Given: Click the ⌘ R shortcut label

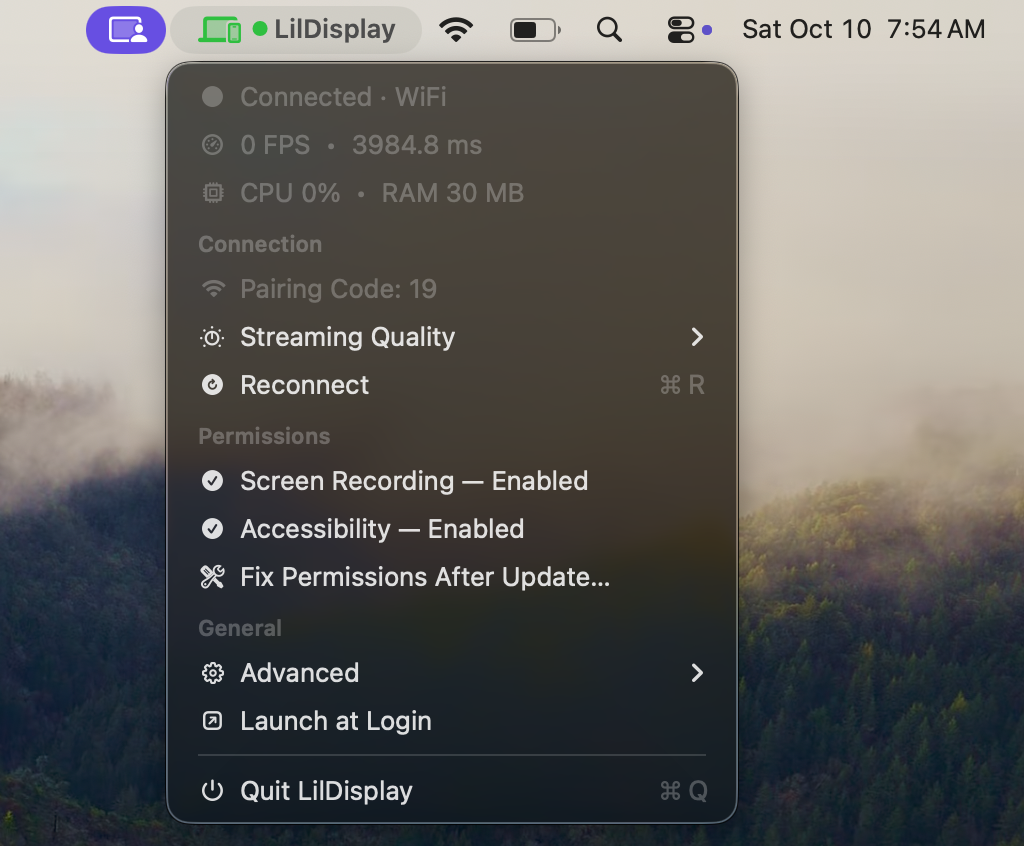Looking at the screenshot, I should point(682,385).
